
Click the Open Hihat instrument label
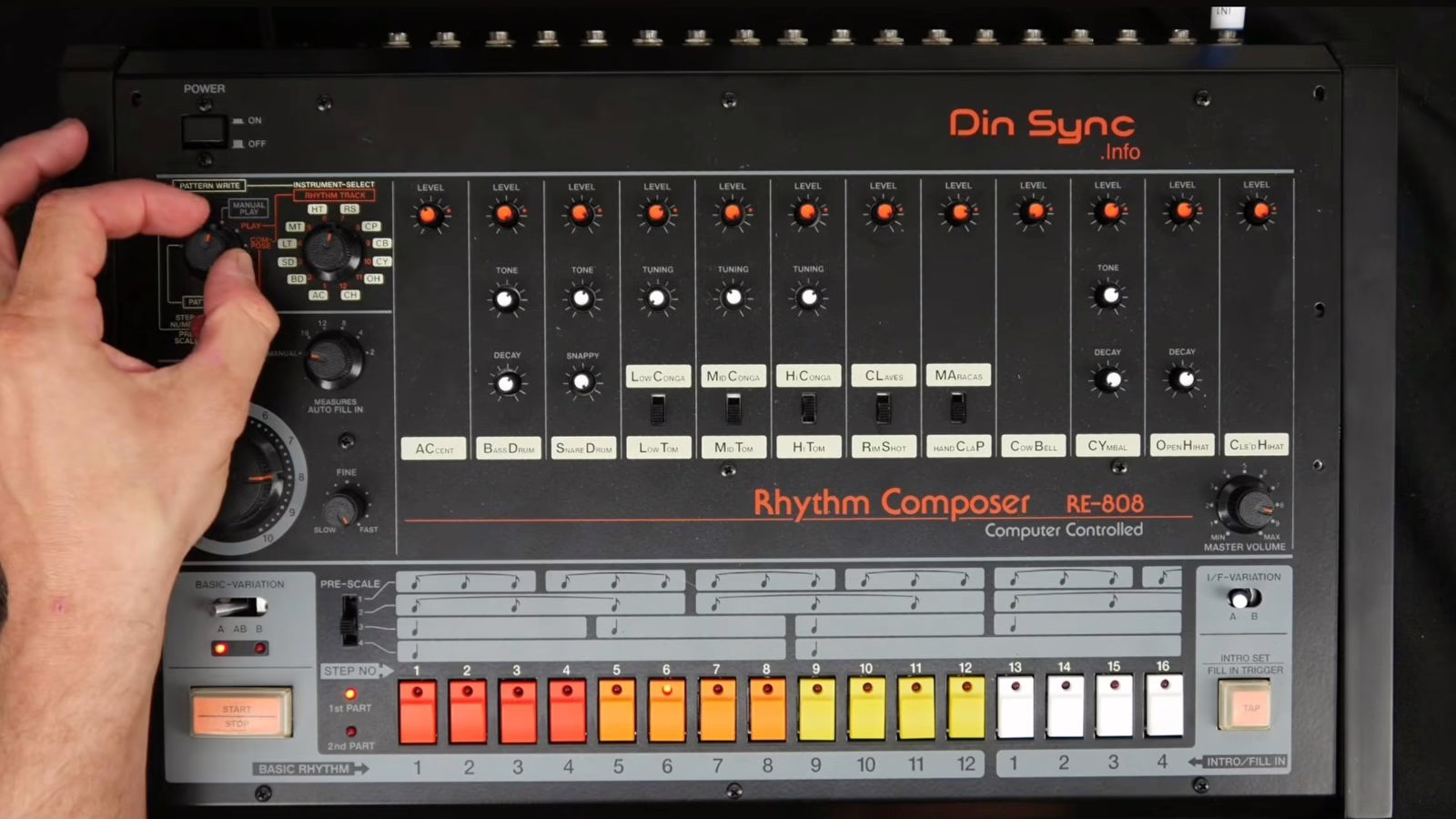click(1182, 445)
